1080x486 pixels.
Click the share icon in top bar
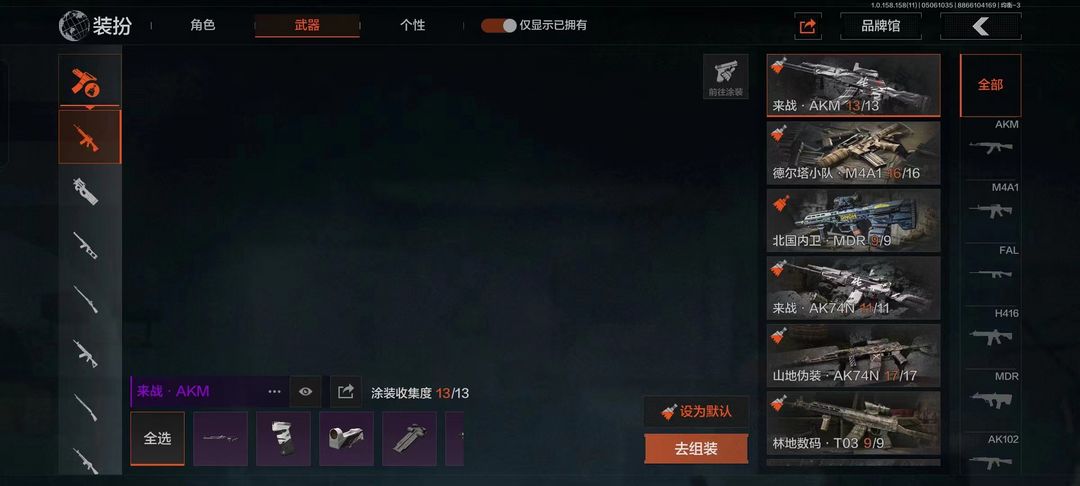click(x=807, y=26)
